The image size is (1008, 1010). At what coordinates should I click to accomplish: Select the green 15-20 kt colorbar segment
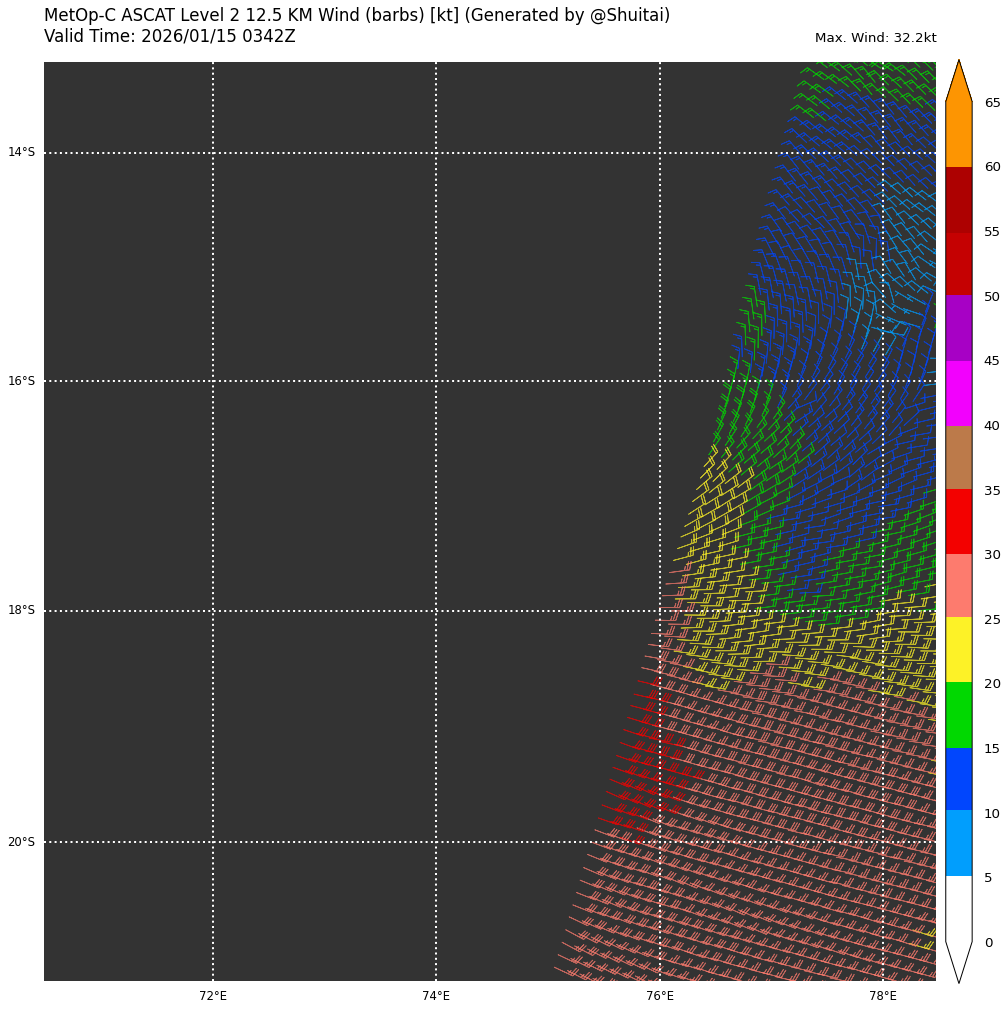[958, 715]
